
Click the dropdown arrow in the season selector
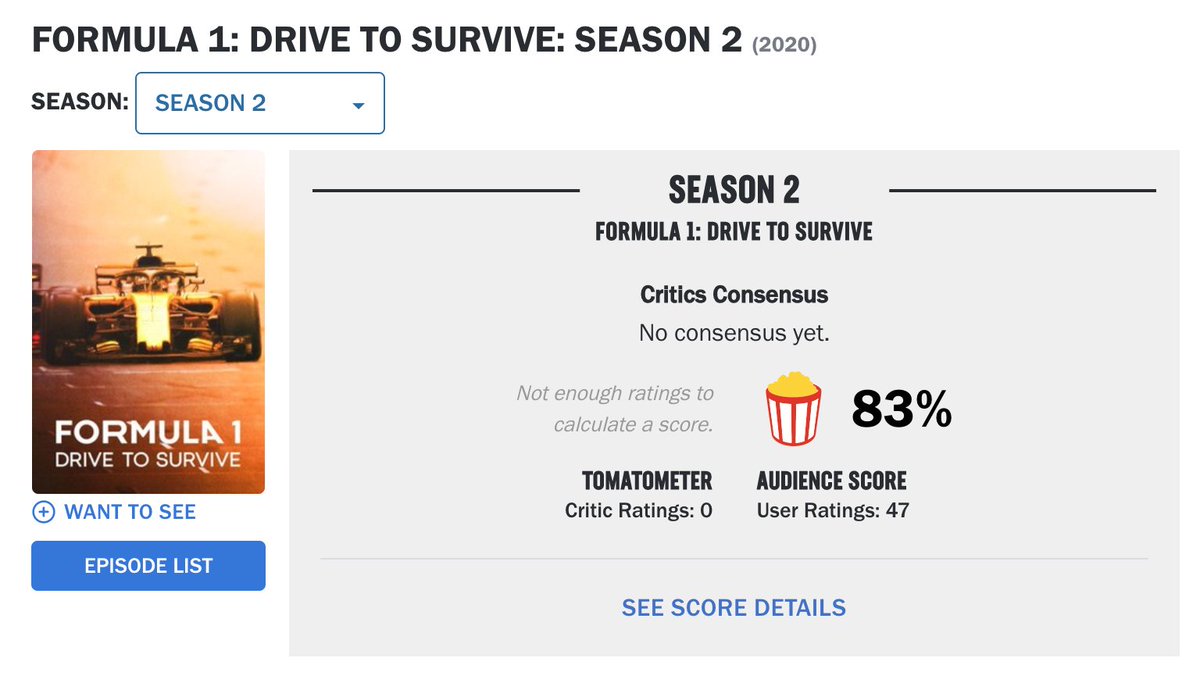pyautogui.click(x=358, y=106)
